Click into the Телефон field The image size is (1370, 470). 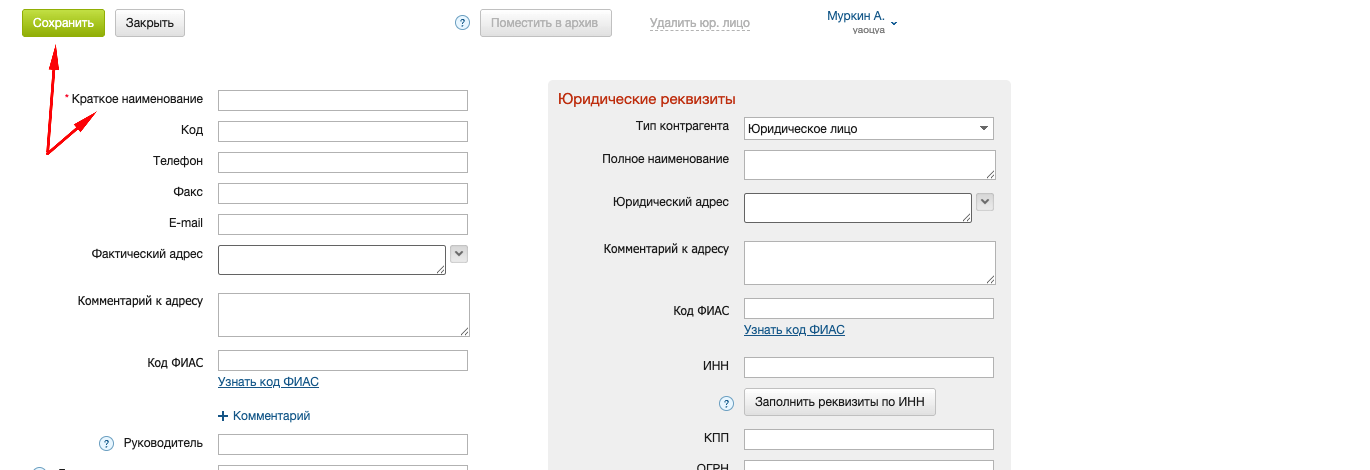[342, 162]
